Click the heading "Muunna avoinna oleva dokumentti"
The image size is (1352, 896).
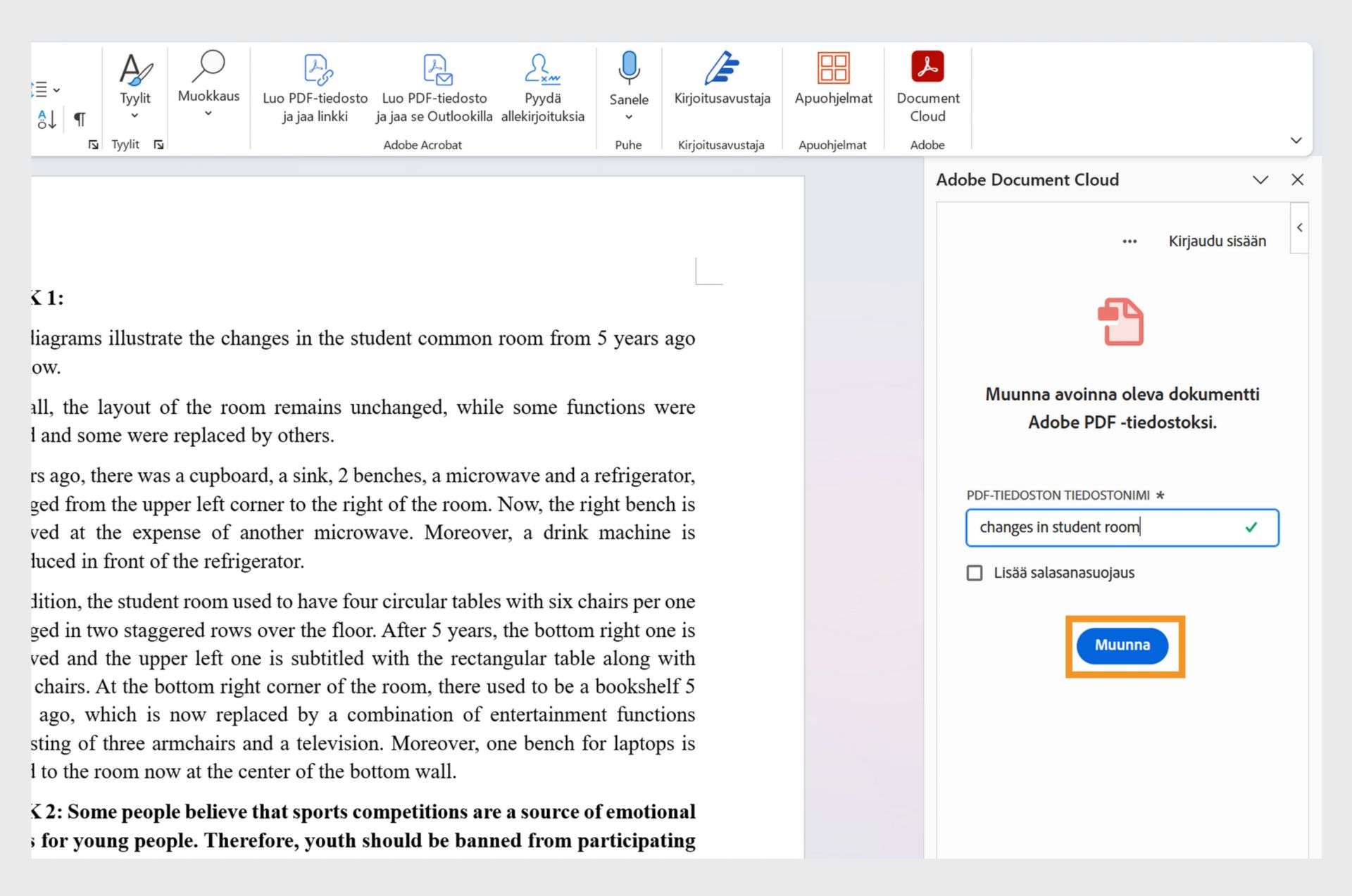point(1122,394)
